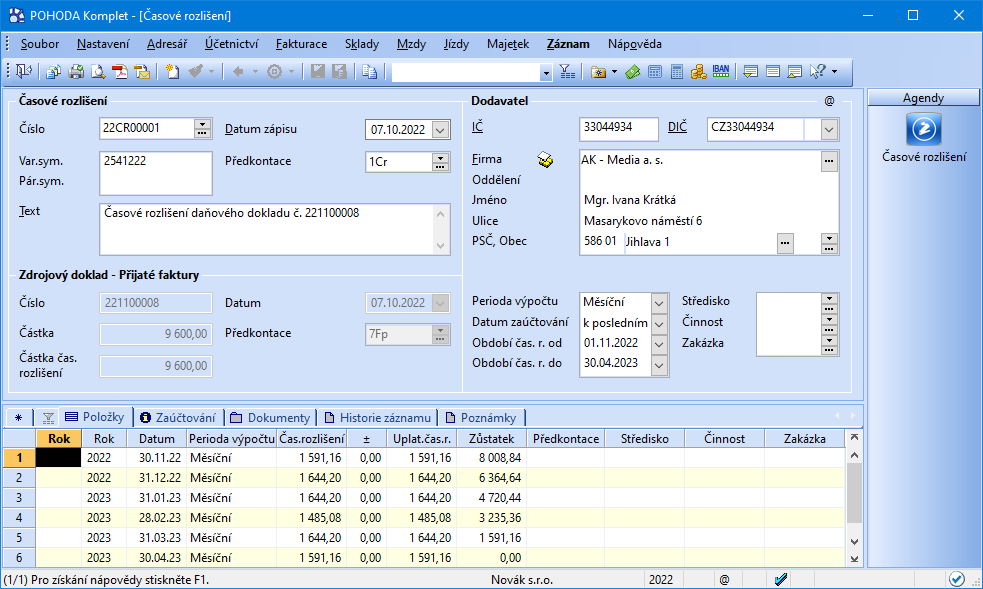Click the table vertical scrollbar thumb

click(854, 493)
